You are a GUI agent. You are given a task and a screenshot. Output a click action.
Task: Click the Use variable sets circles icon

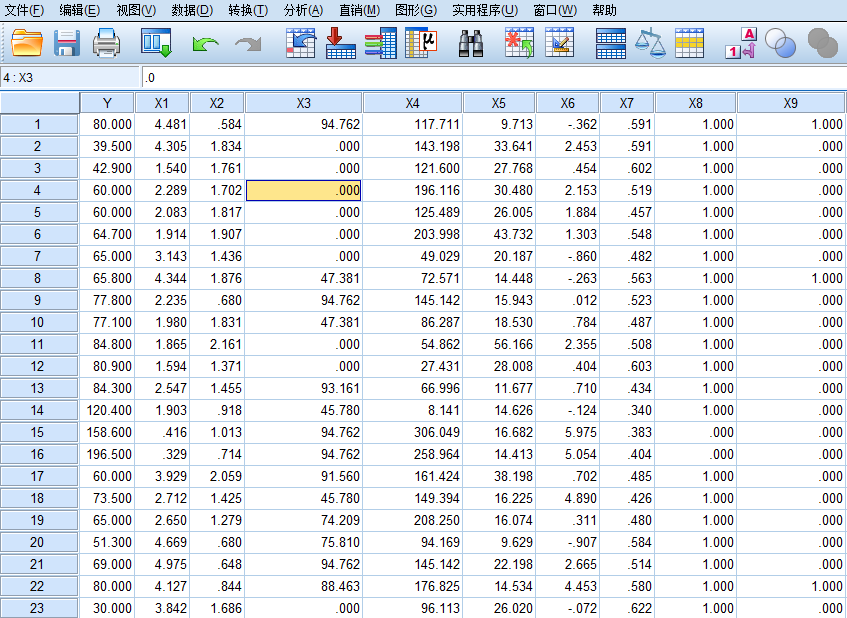coord(781,43)
